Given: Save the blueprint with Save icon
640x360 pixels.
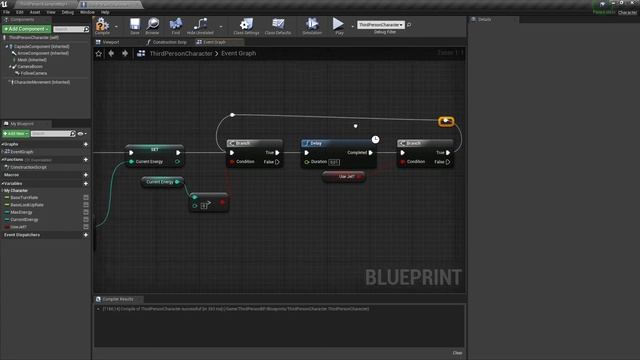Looking at the screenshot, I should [135, 26].
